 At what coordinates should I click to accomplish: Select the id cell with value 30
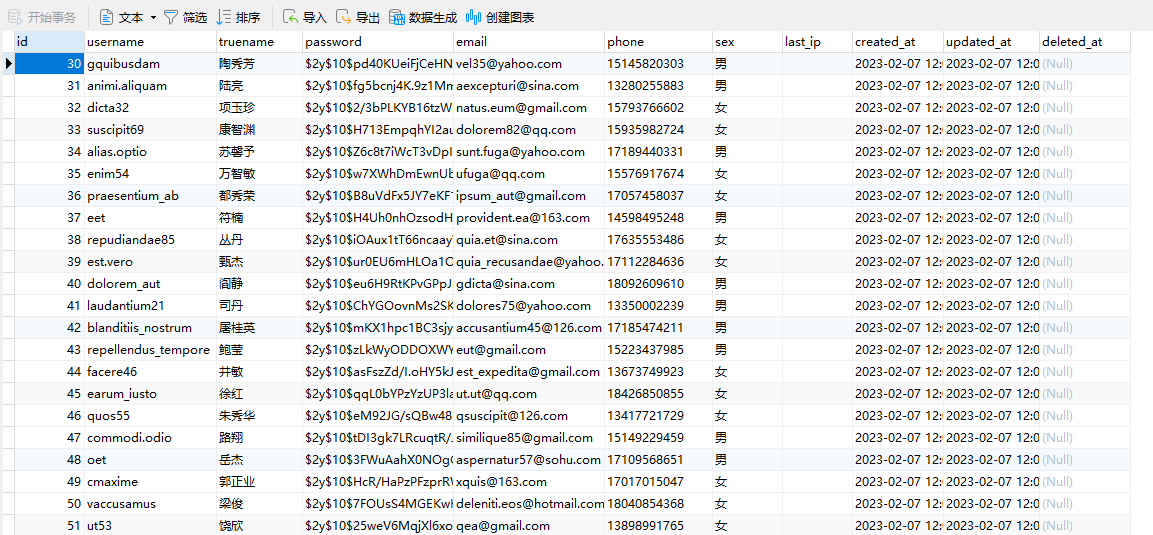point(49,64)
